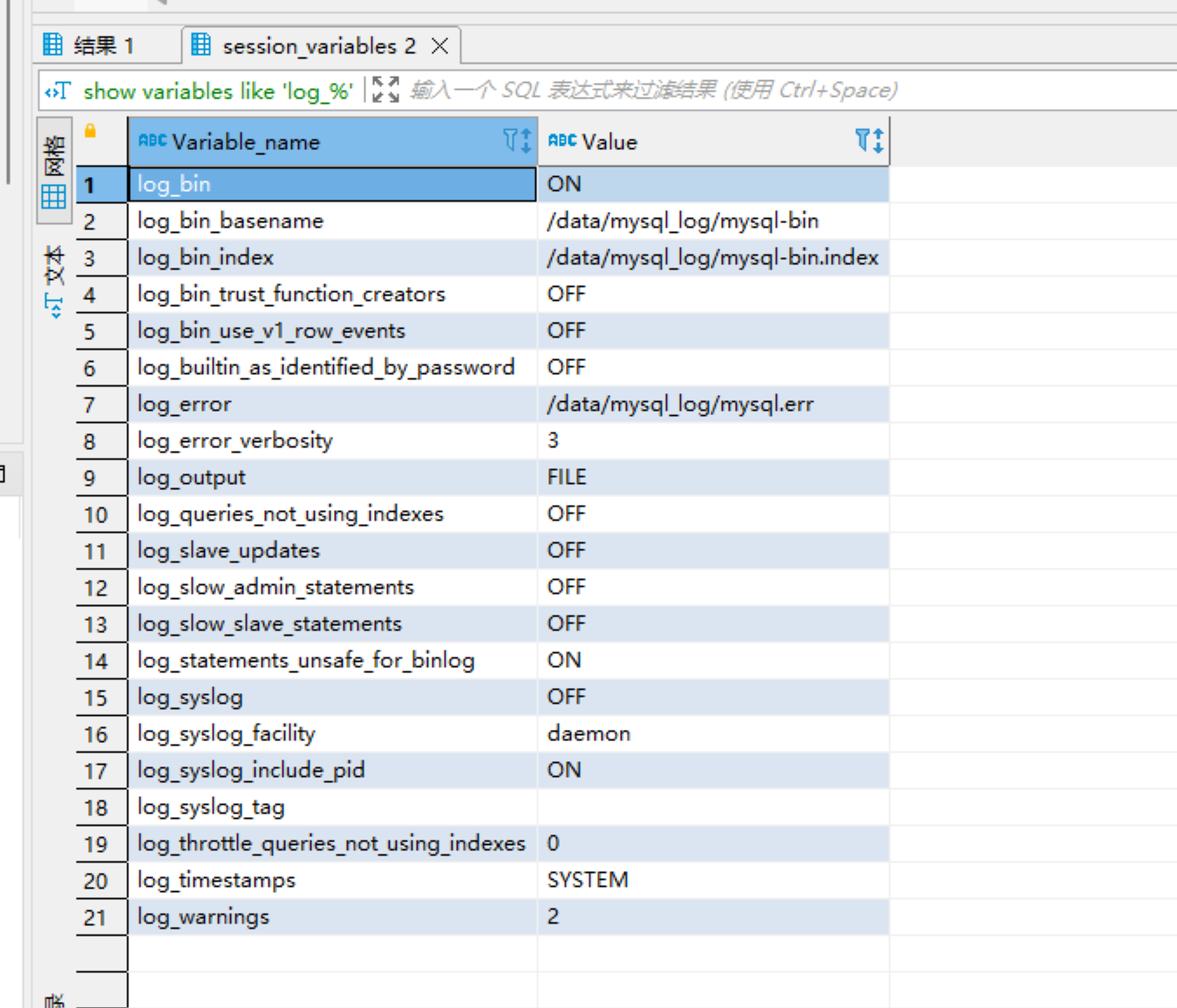1177x1008 pixels.
Task: Switch to text view via 文本 side tab
Action: [x=54, y=281]
